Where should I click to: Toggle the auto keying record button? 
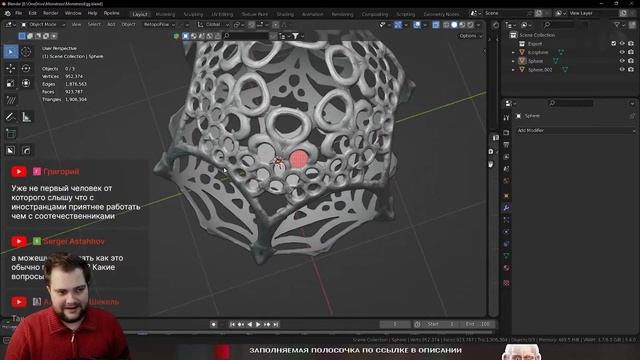pyautogui.click(x=213, y=324)
